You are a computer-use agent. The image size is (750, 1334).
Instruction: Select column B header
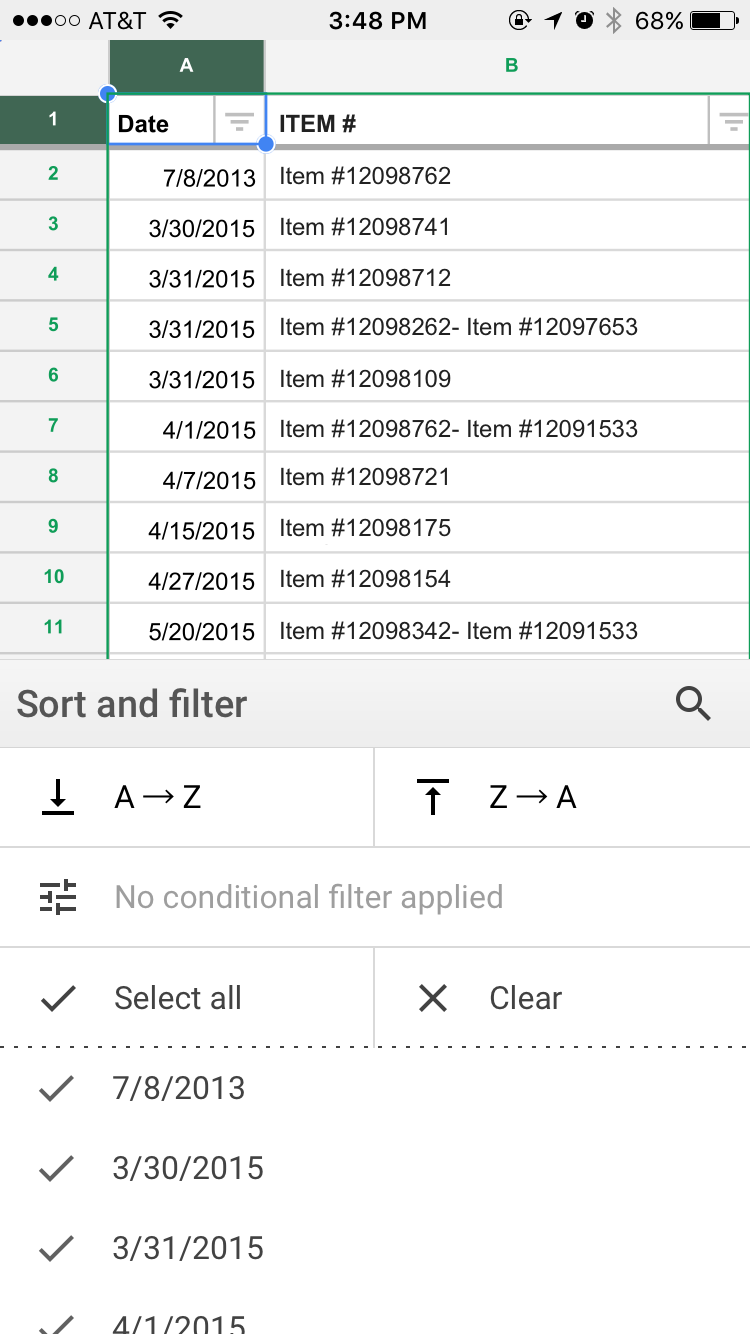click(511, 66)
